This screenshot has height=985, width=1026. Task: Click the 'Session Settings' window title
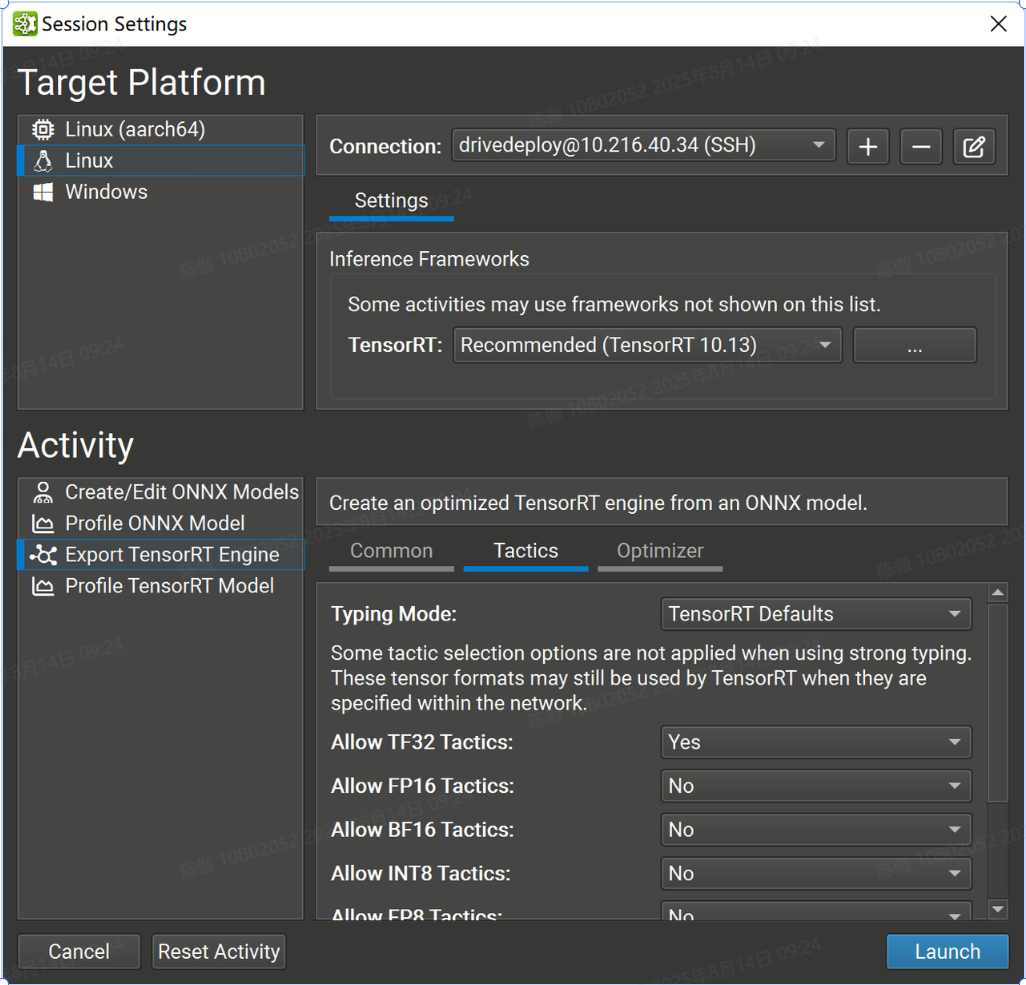click(x=115, y=24)
